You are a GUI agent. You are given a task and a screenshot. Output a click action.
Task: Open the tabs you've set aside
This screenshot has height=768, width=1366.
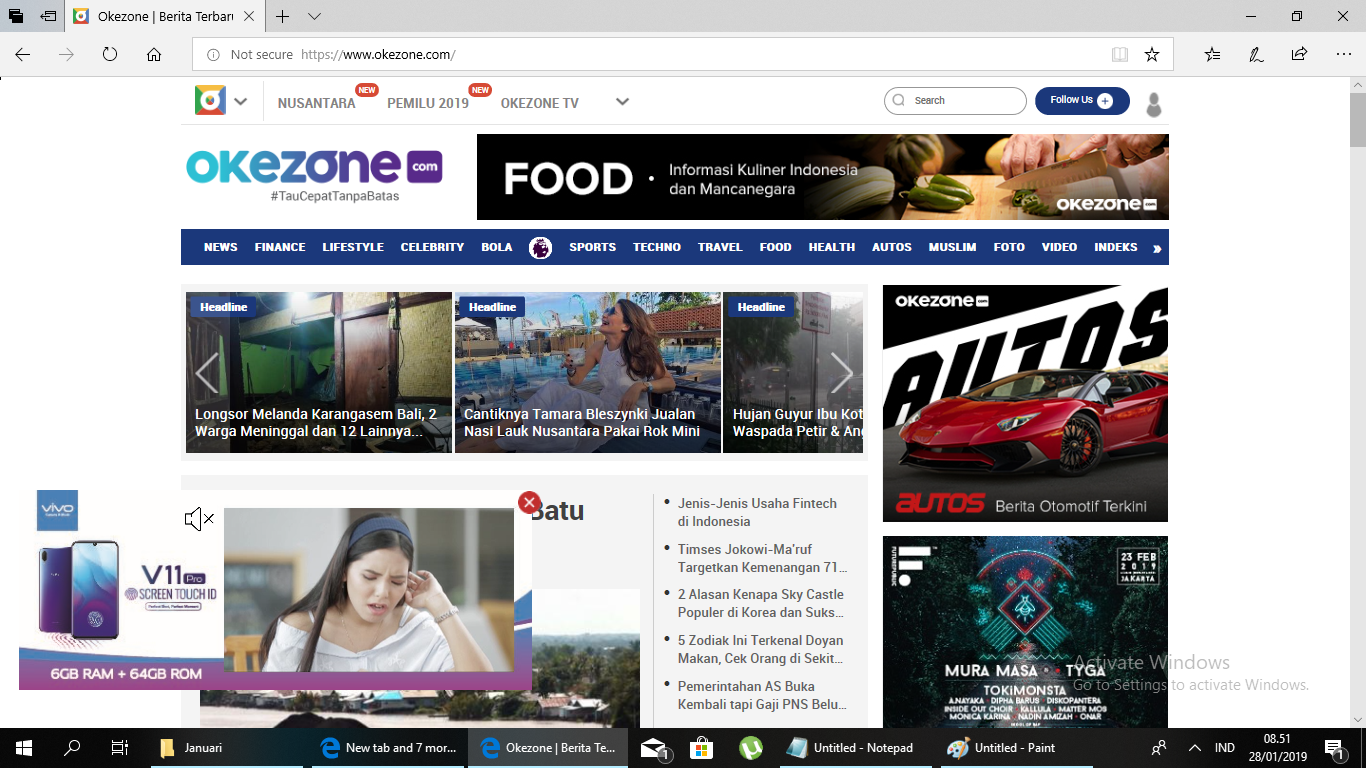pos(16,17)
